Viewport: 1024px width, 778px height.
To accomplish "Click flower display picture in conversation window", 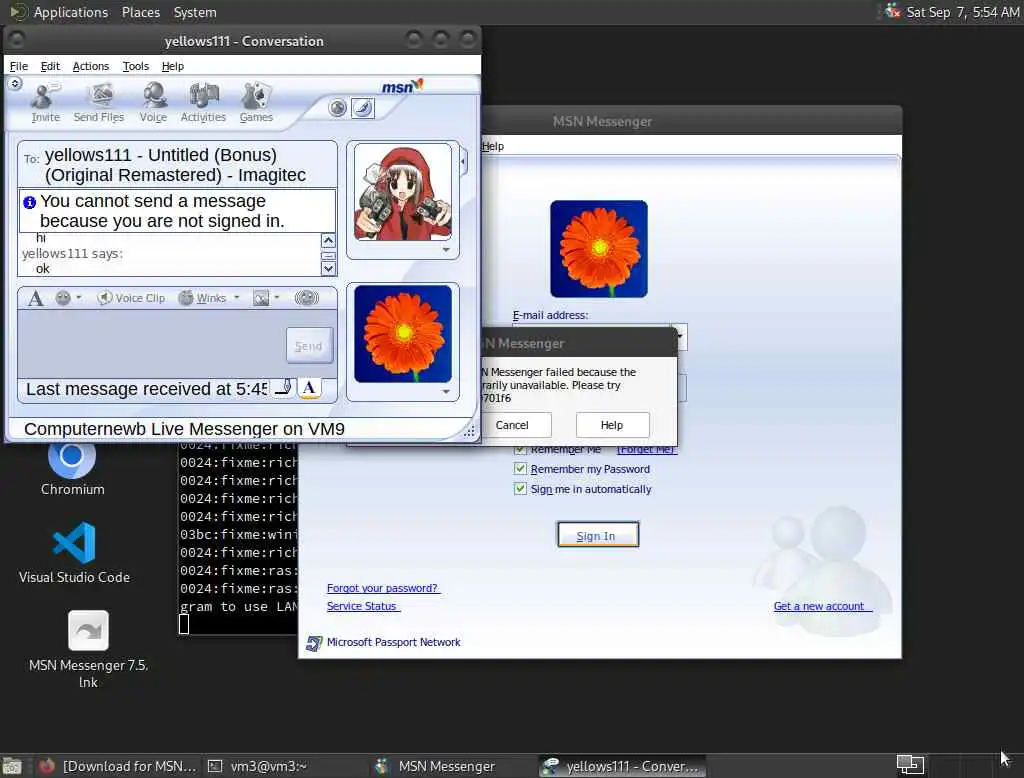I will (403, 334).
